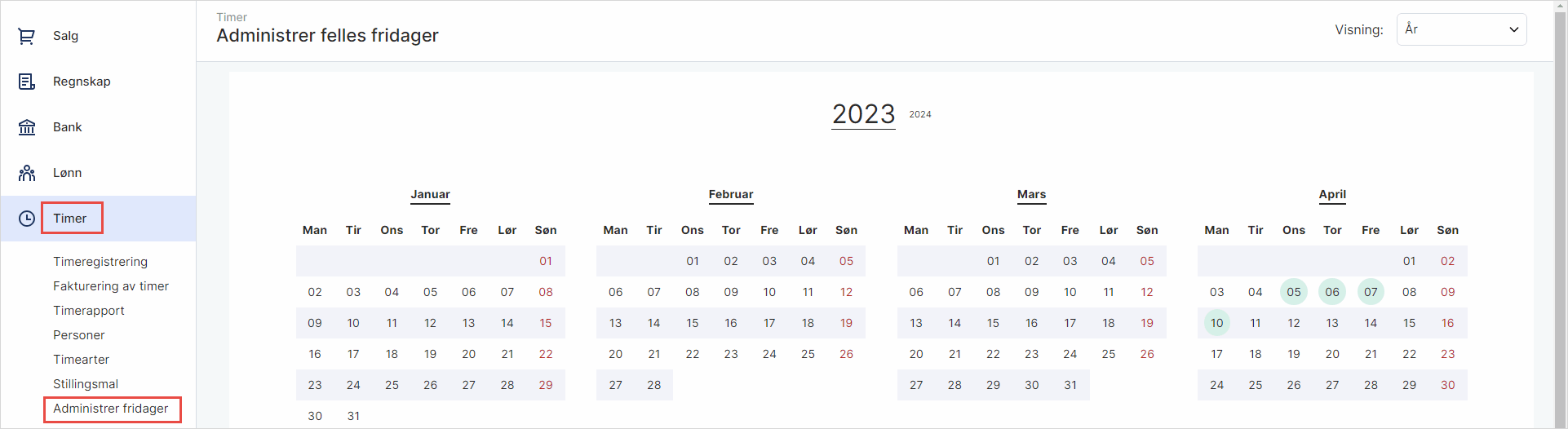The image size is (1568, 429).
Task: Click the Salg shopping cart icon
Action: click(x=27, y=36)
